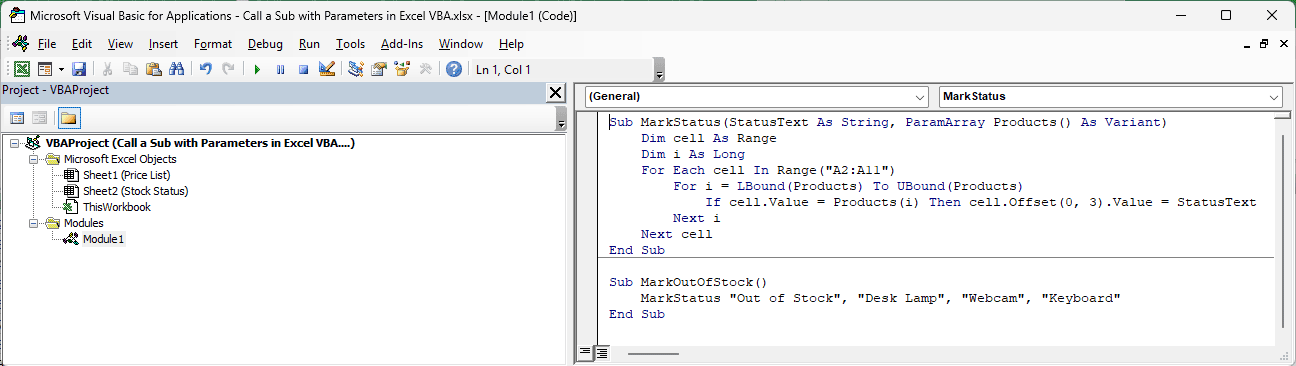
Task: Click Full Module View button at bottom
Action: (602, 353)
